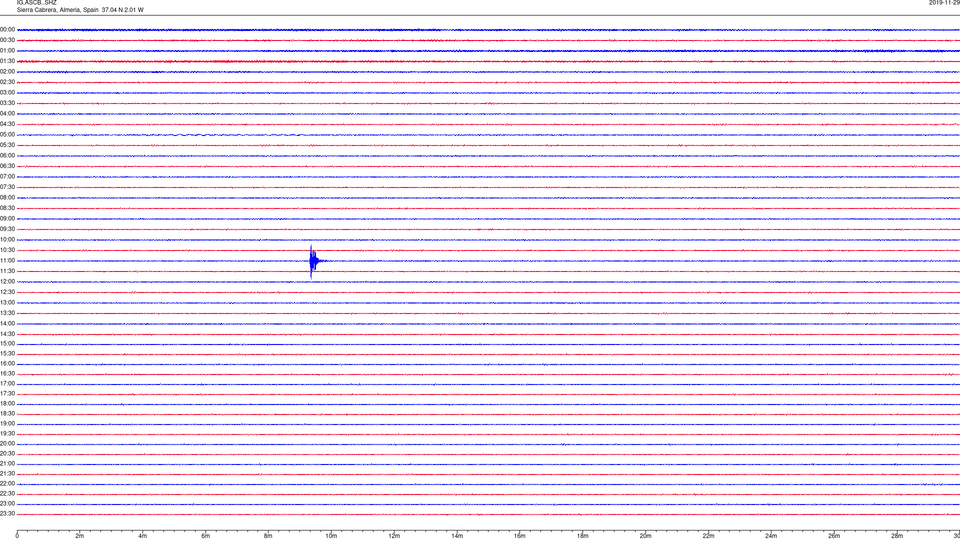Select the 00:00 row time label
Image resolution: width=960 pixels, height=540 pixels.
tap(8, 29)
